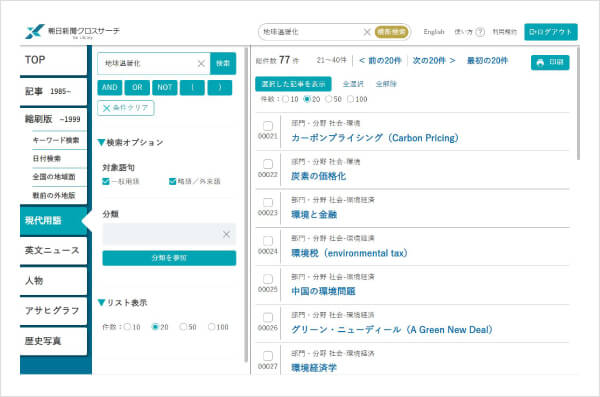Click the teal 検索 button in left panel
The width and height of the screenshot is (600, 397).
223,63
